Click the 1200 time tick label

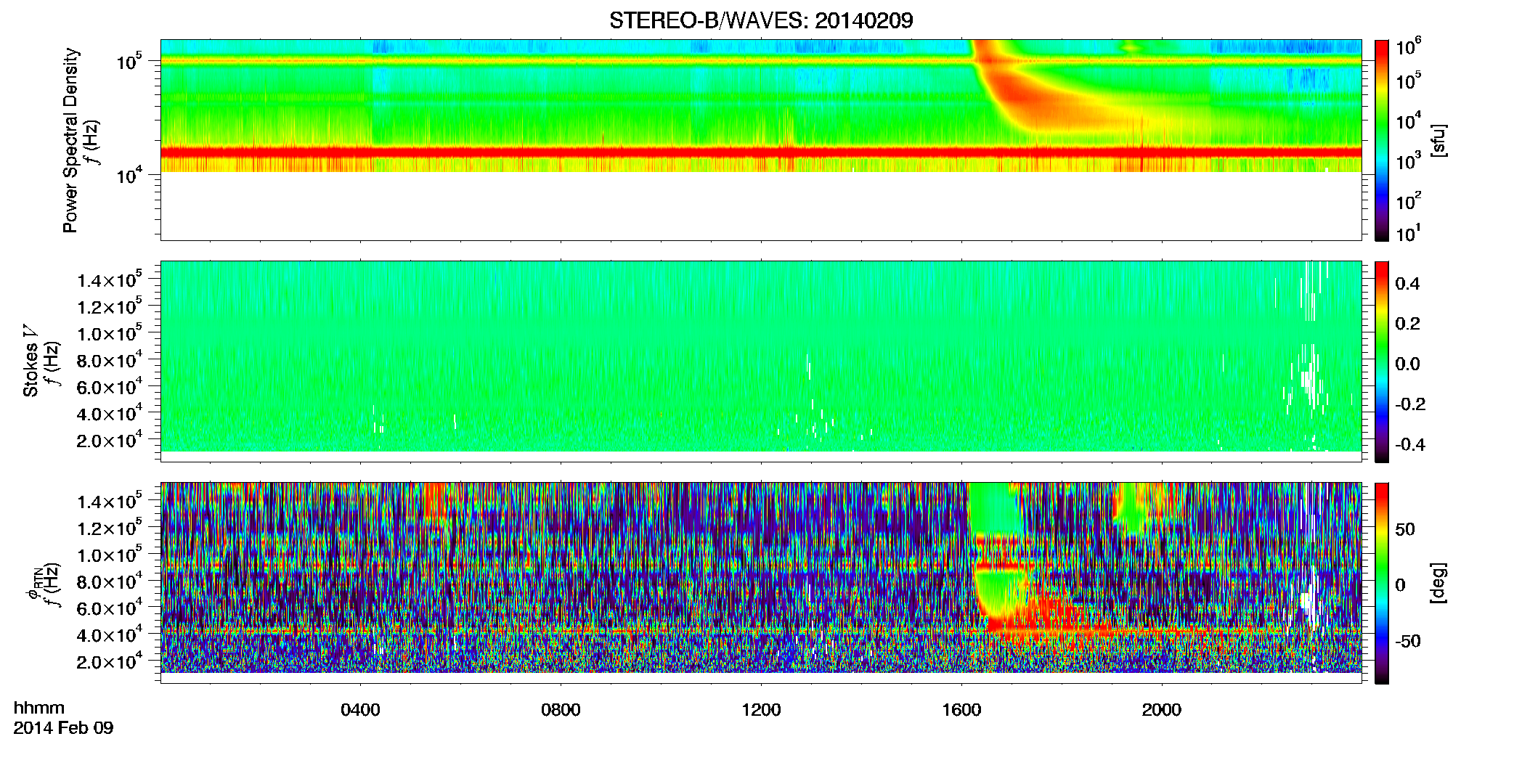tap(761, 710)
